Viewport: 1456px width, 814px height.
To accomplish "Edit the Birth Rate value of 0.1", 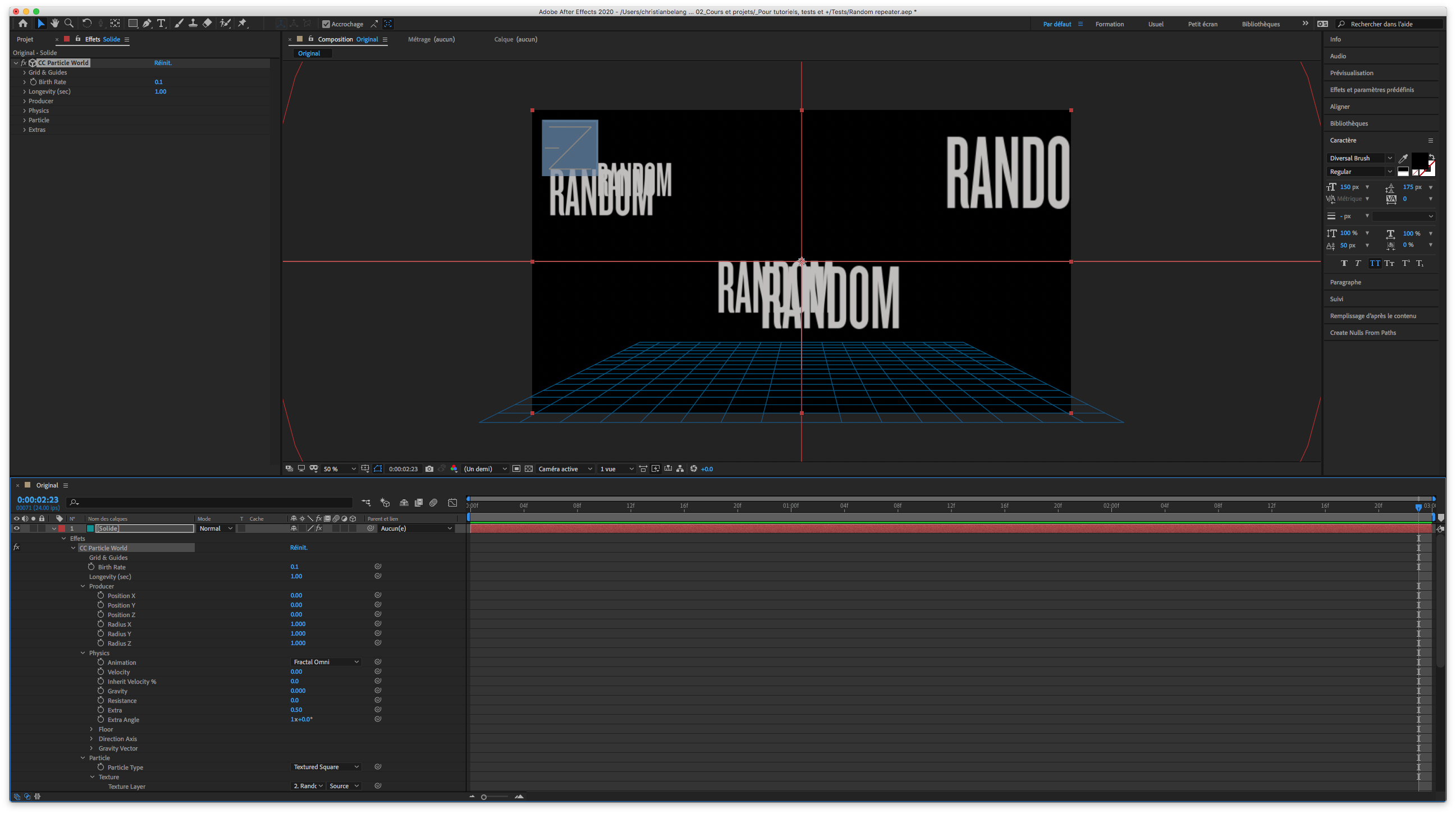I will (159, 82).
